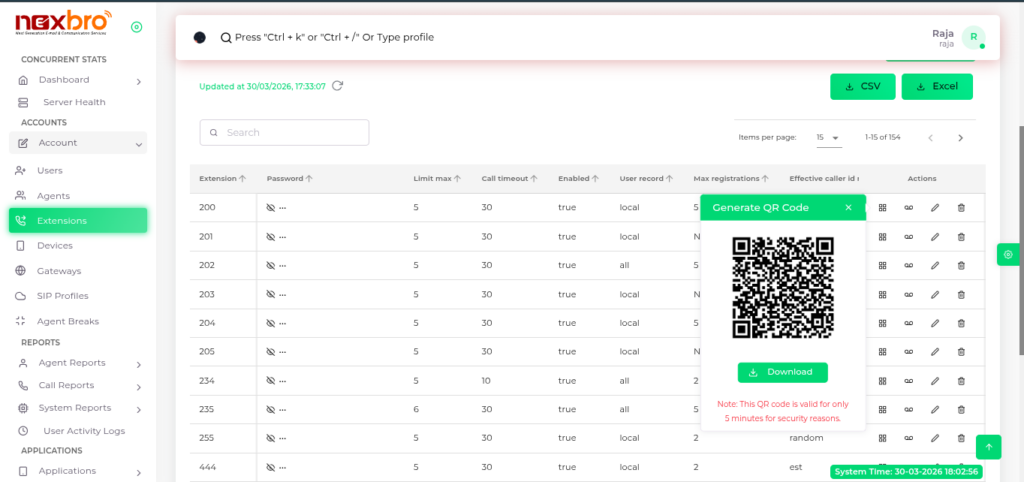Open the items per page dropdown
Viewport: 1024px width, 482px height.
click(827, 137)
